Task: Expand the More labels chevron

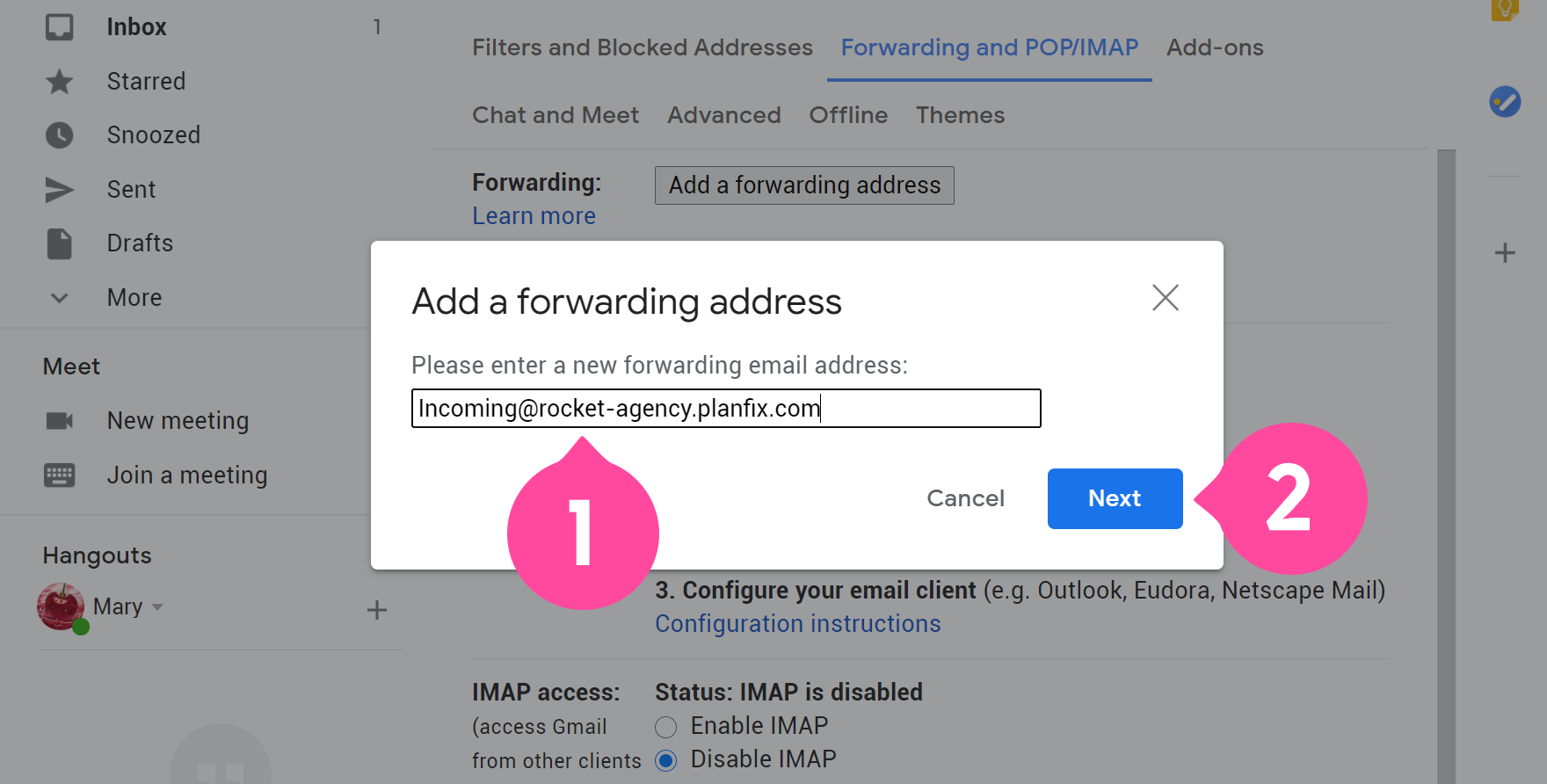Action: pyautogui.click(x=60, y=298)
